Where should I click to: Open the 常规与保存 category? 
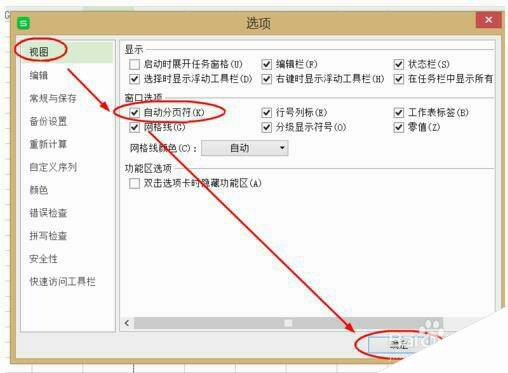[x=53, y=98]
